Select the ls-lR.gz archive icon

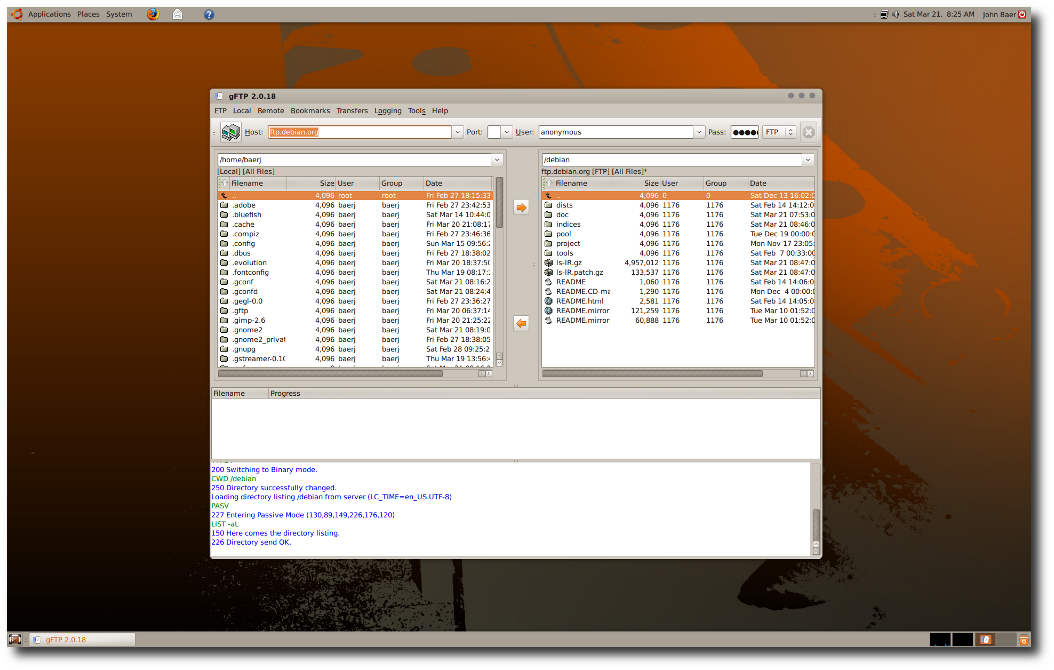pos(549,263)
